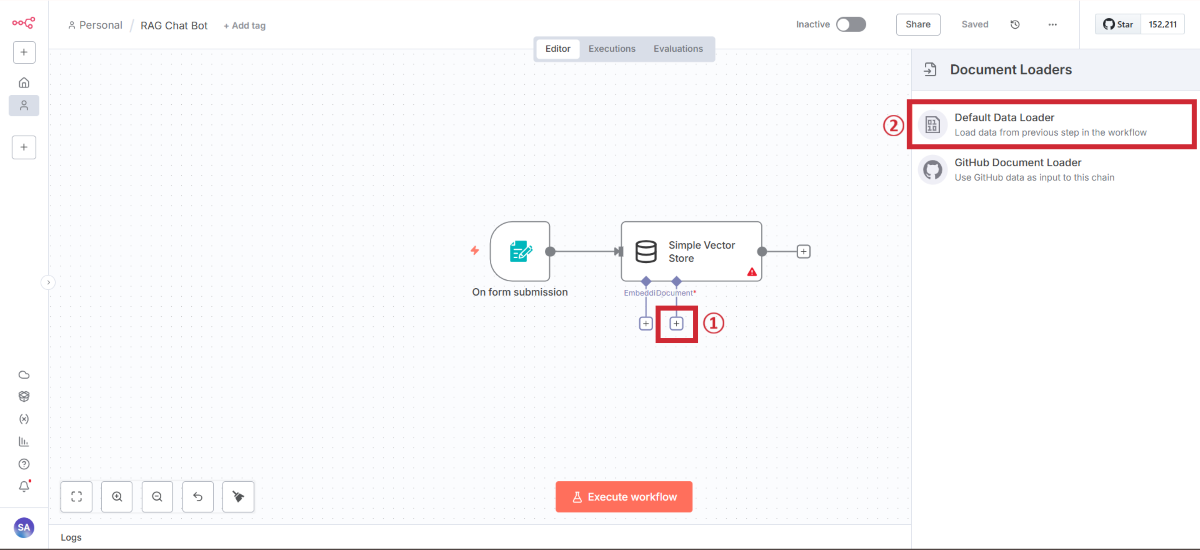Click the plus under the Document connector
Image resolution: width=1200 pixels, height=550 pixels.
click(x=676, y=323)
